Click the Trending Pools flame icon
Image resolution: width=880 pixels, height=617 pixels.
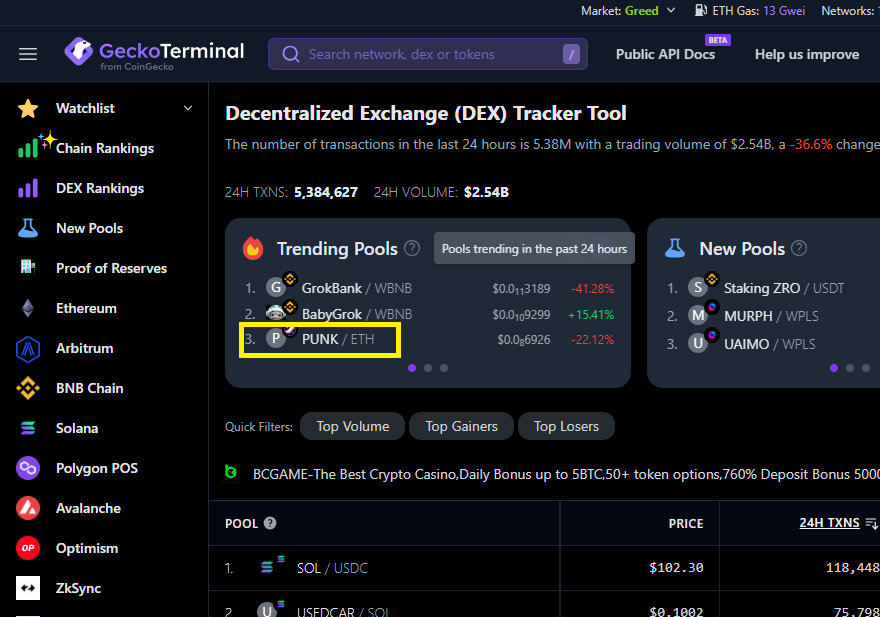(x=253, y=248)
